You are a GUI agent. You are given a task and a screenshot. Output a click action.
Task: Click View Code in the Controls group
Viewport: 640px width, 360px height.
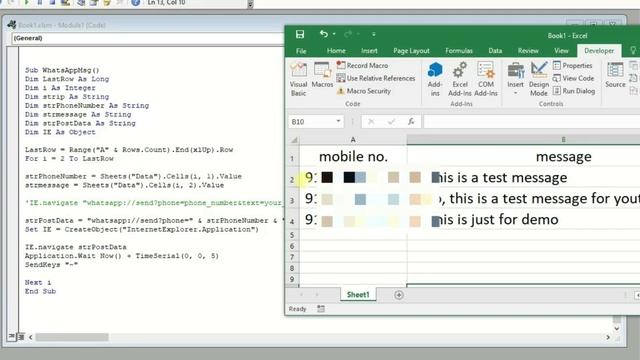coord(573,78)
